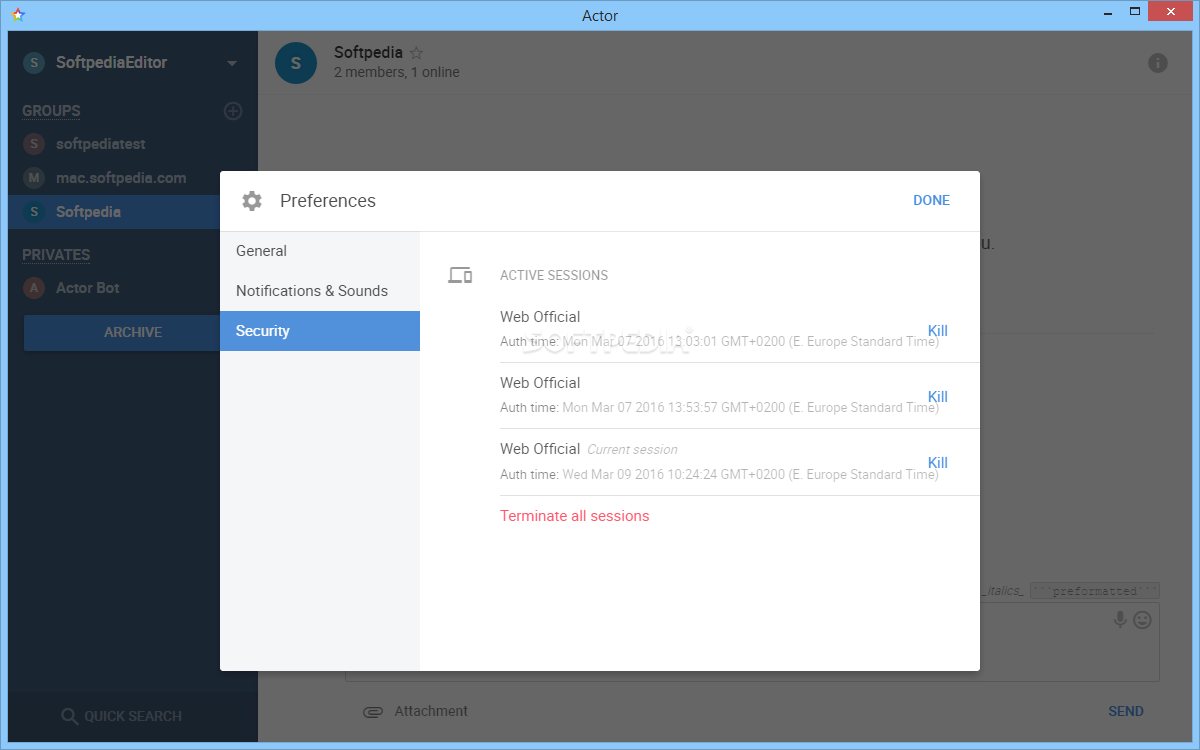Star the Softpedia group as favorite
This screenshot has width=1200, height=750.
(417, 53)
